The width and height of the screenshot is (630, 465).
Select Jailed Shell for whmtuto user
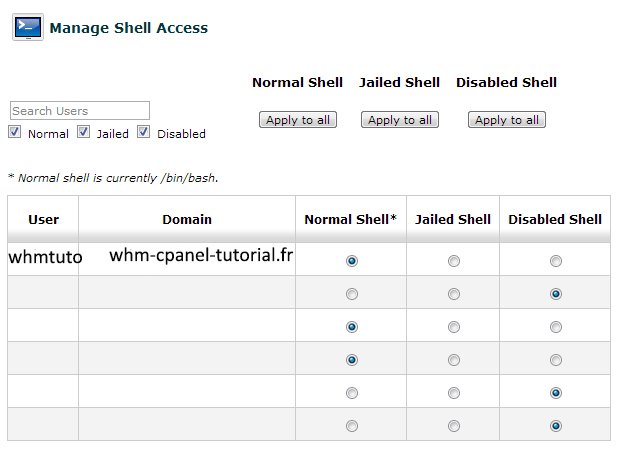(x=454, y=261)
